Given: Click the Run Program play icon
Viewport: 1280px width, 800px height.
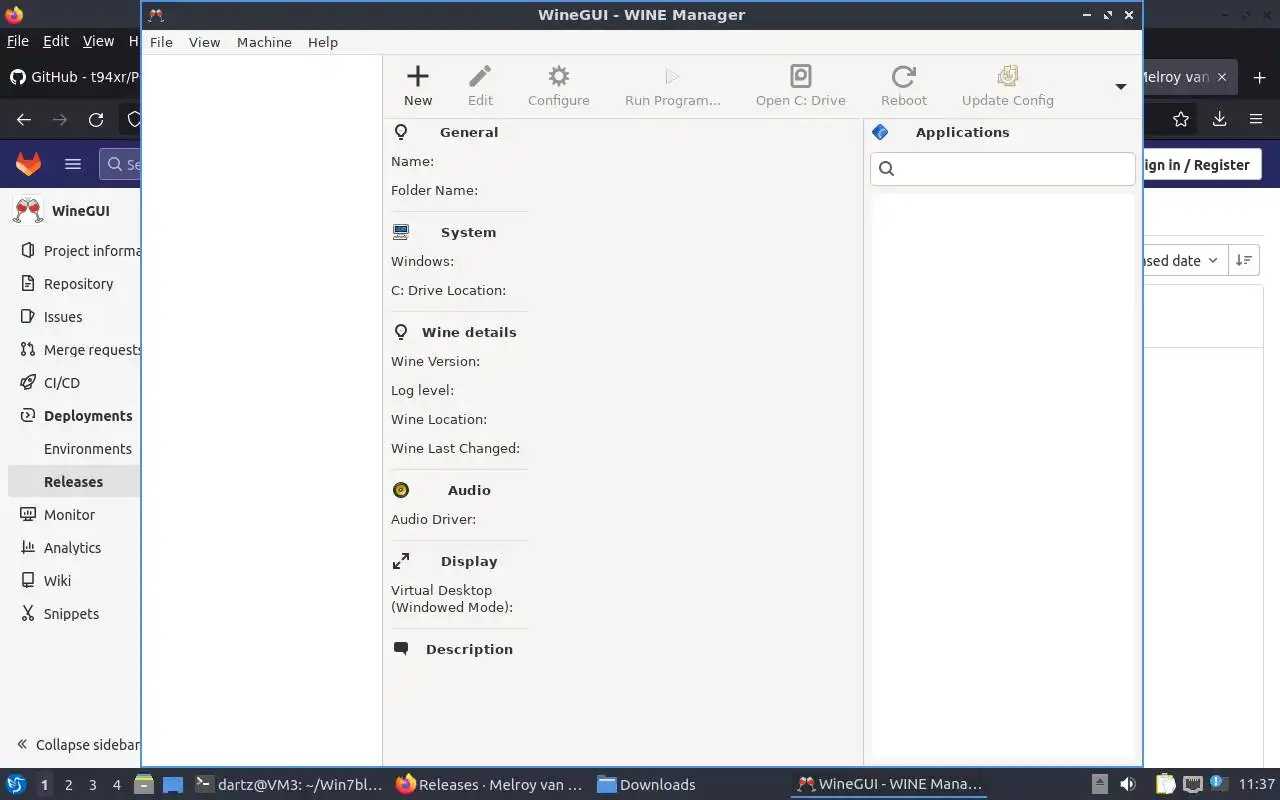Looking at the screenshot, I should click(x=672, y=76).
